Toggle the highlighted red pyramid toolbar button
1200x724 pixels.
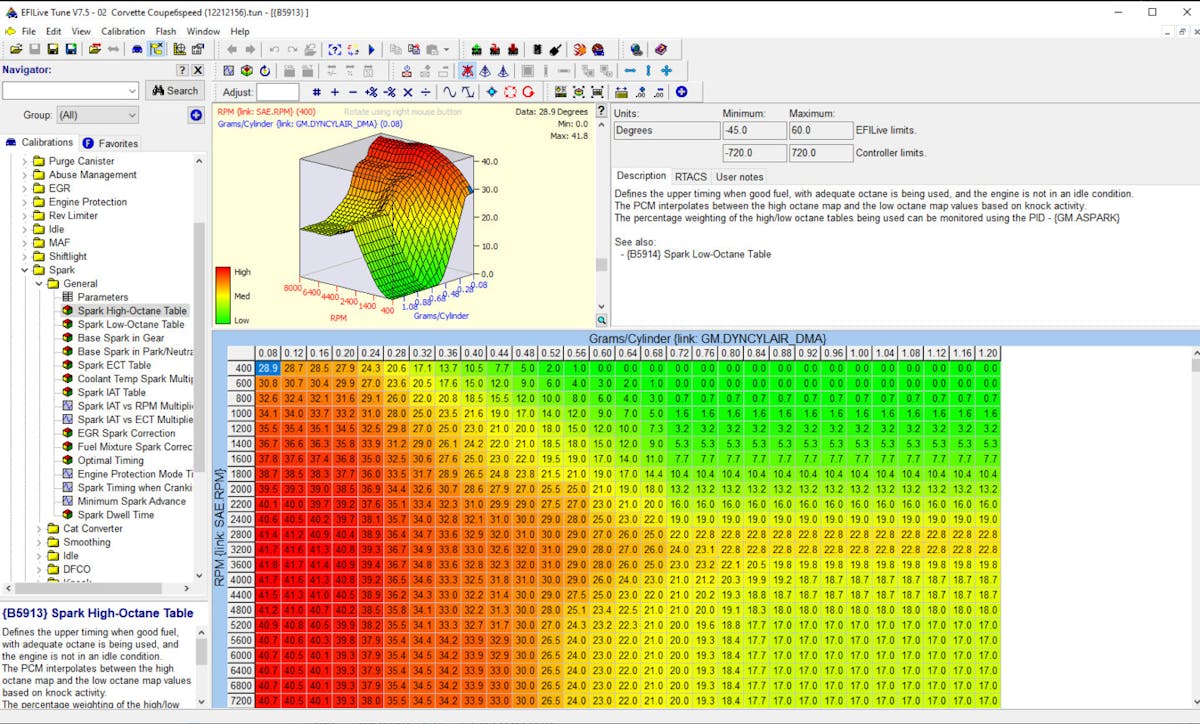tap(467, 70)
